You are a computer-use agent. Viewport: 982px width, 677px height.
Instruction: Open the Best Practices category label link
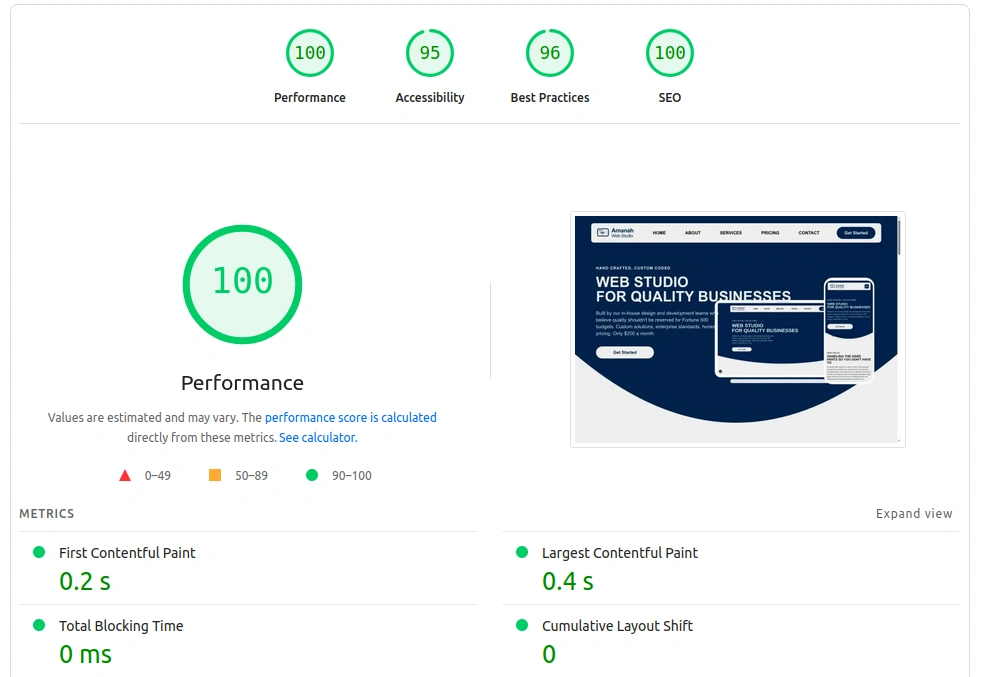coord(550,98)
